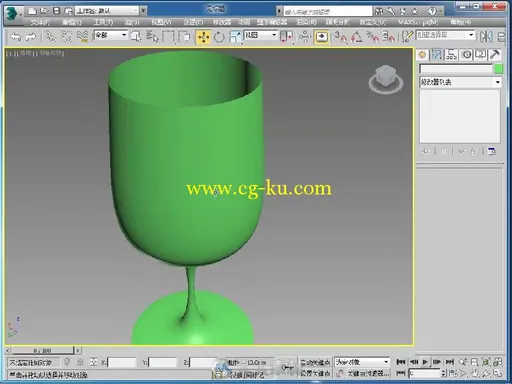Switch to the Display command panel tab
The width and height of the screenshot is (512, 384).
click(480, 55)
